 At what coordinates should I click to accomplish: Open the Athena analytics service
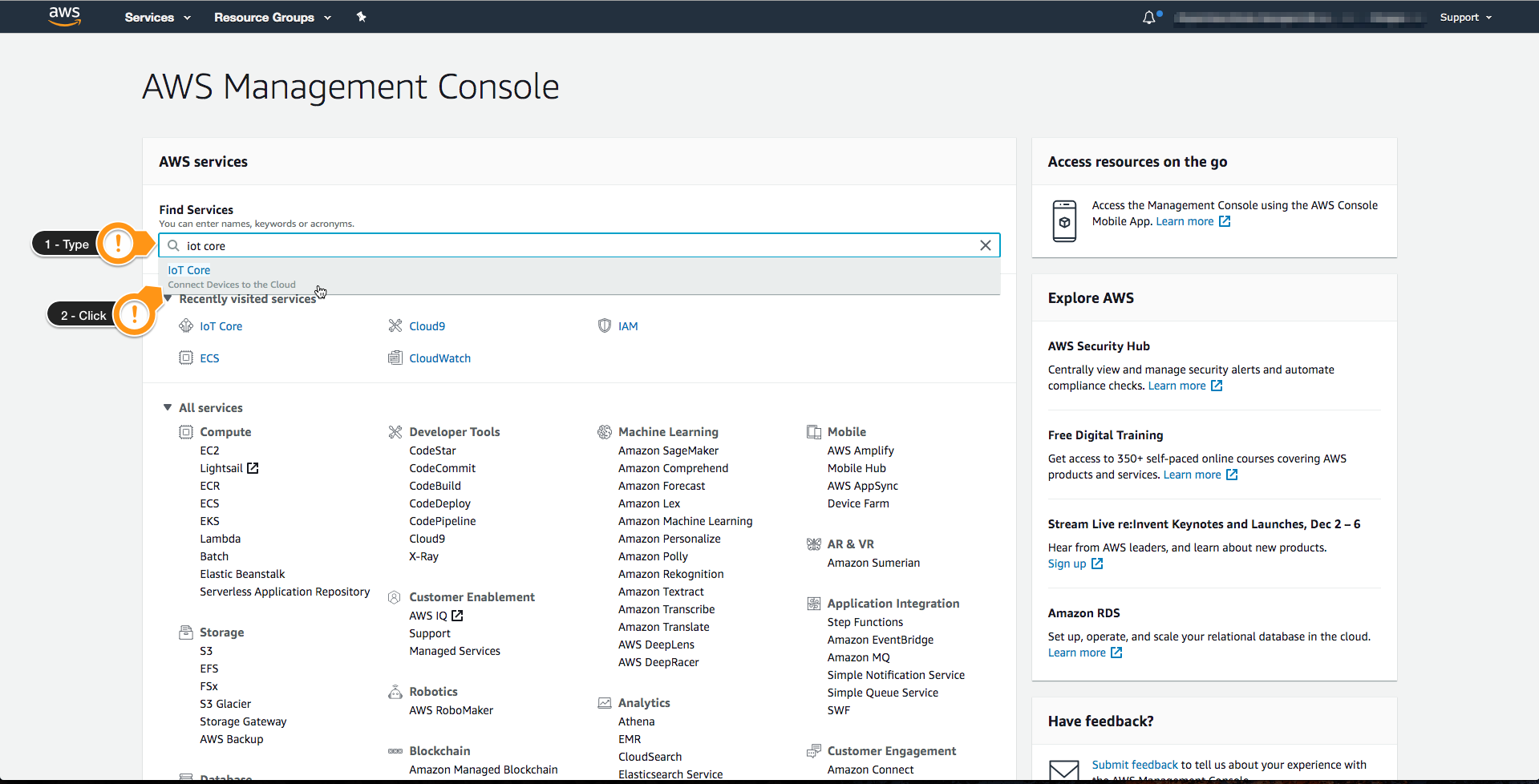(636, 721)
